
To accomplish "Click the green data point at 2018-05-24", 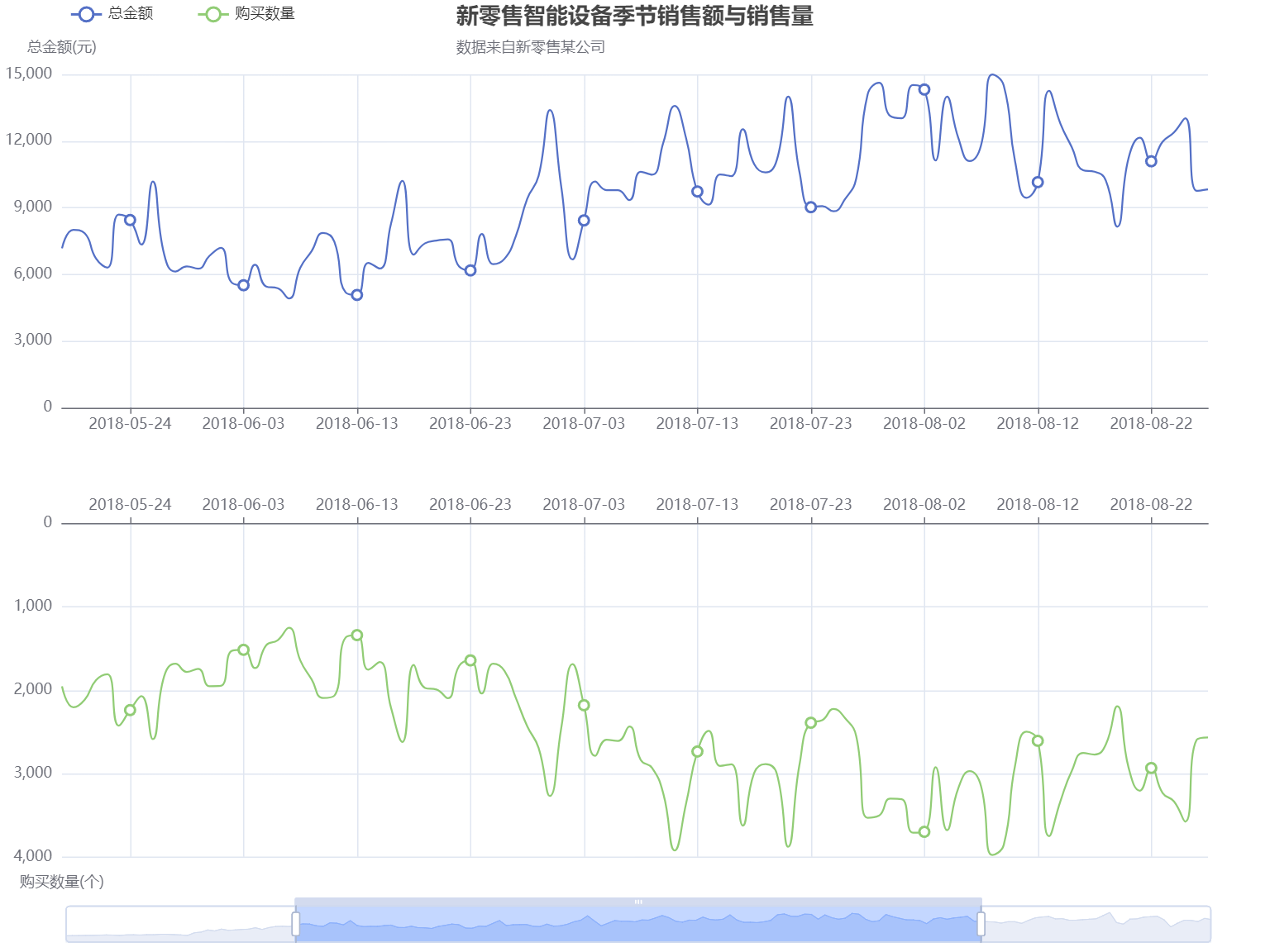I will point(130,710).
